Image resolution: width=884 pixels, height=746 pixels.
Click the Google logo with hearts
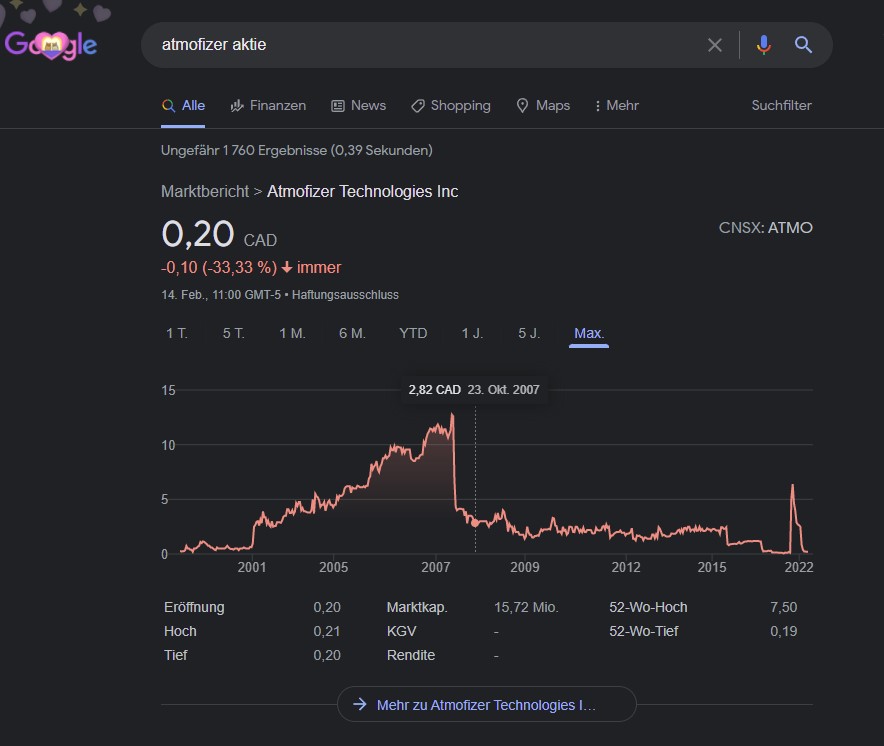[x=51, y=44]
